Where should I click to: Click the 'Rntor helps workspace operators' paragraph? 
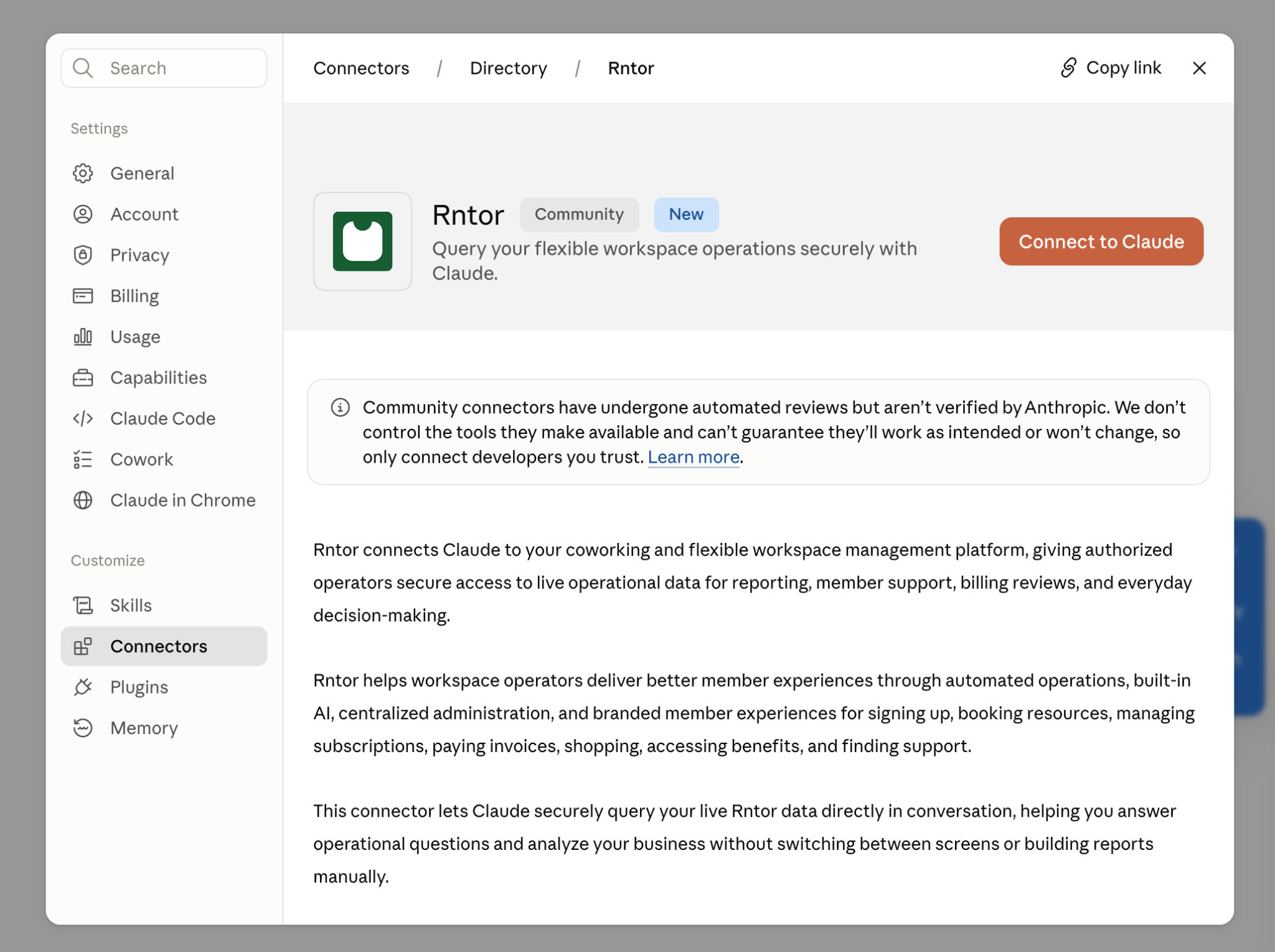(753, 714)
